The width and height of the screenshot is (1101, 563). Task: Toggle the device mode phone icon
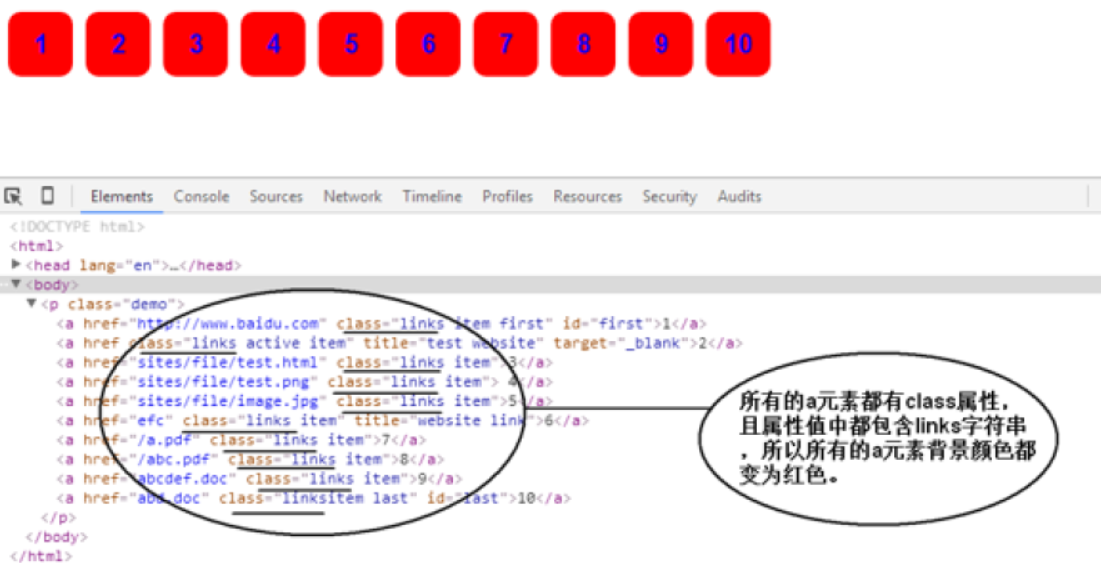pos(47,196)
